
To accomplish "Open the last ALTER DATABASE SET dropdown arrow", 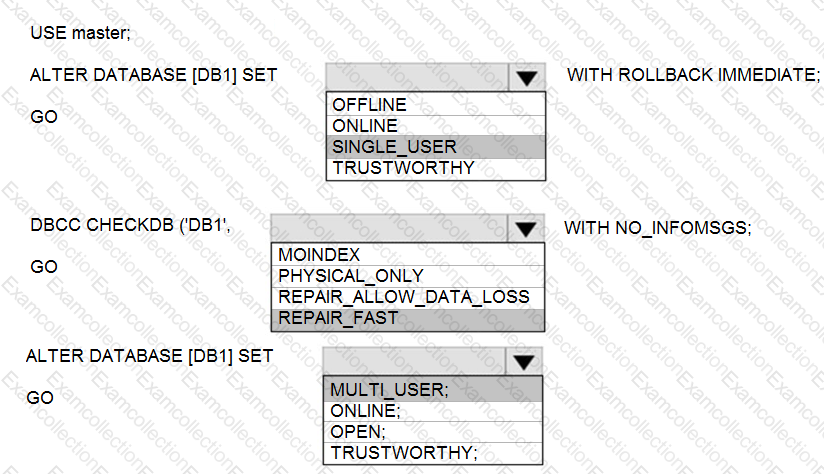I will tap(522, 361).
